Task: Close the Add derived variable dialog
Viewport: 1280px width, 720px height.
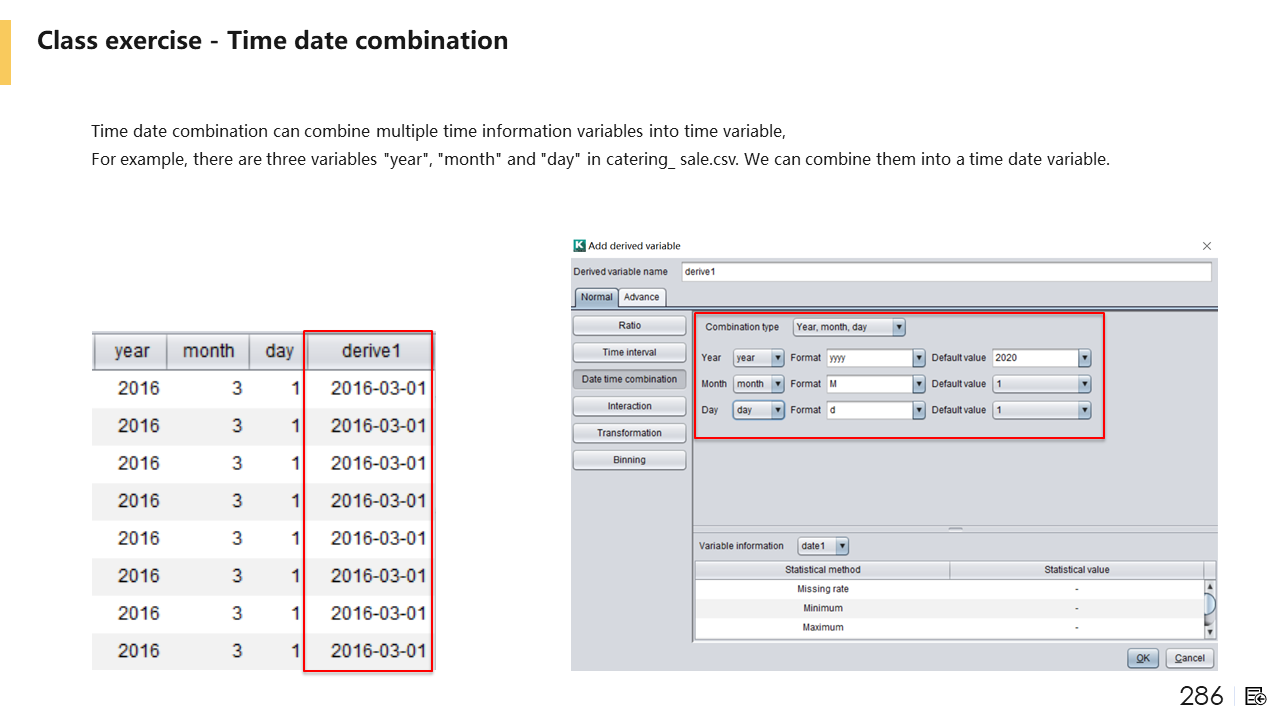Action: (x=1206, y=246)
